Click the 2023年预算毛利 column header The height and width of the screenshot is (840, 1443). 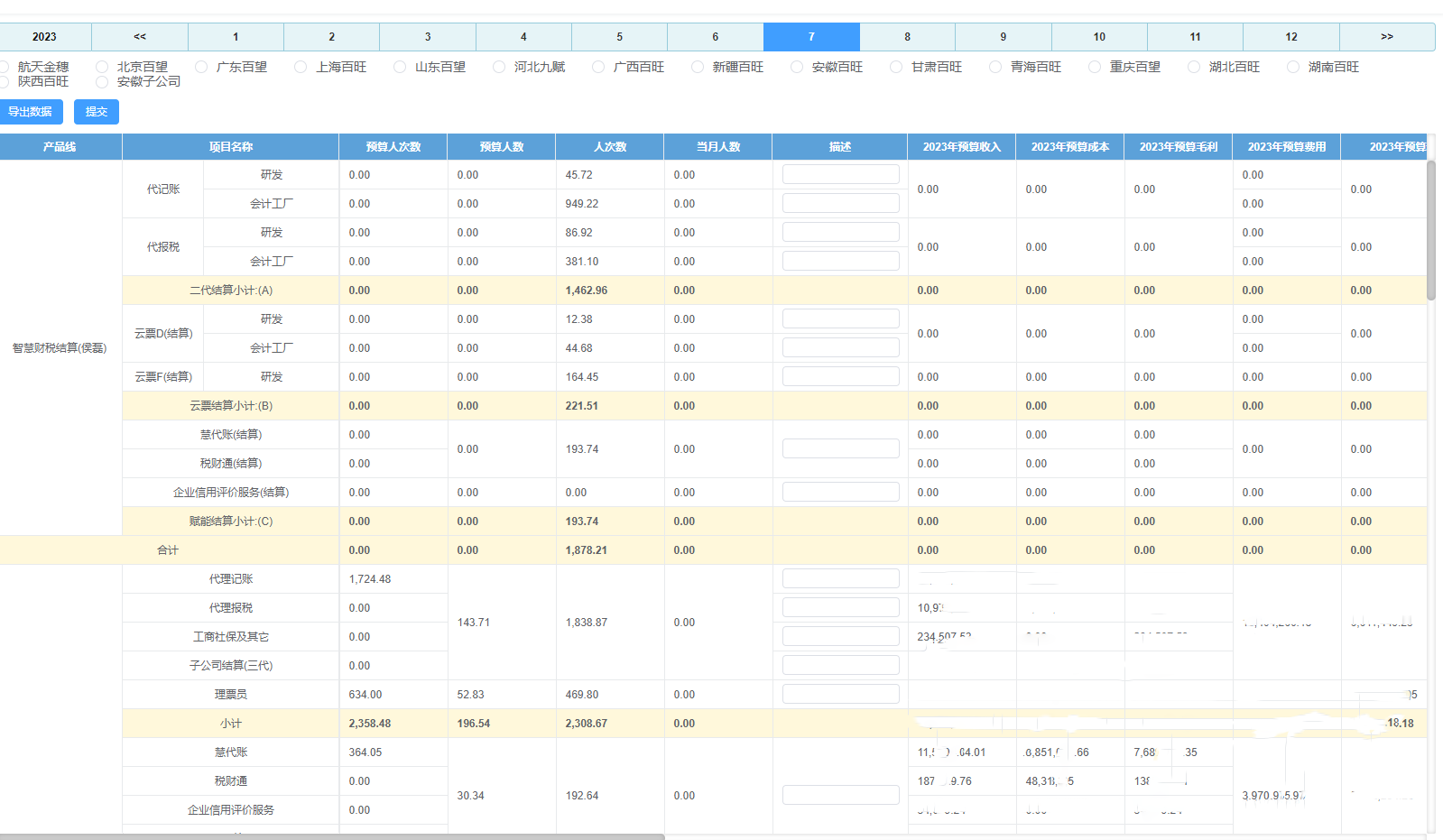[x=1179, y=147]
